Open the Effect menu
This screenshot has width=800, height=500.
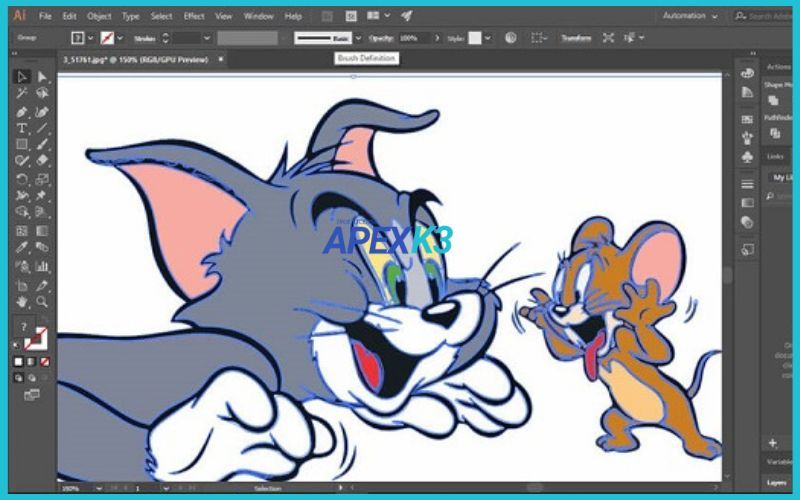194,16
